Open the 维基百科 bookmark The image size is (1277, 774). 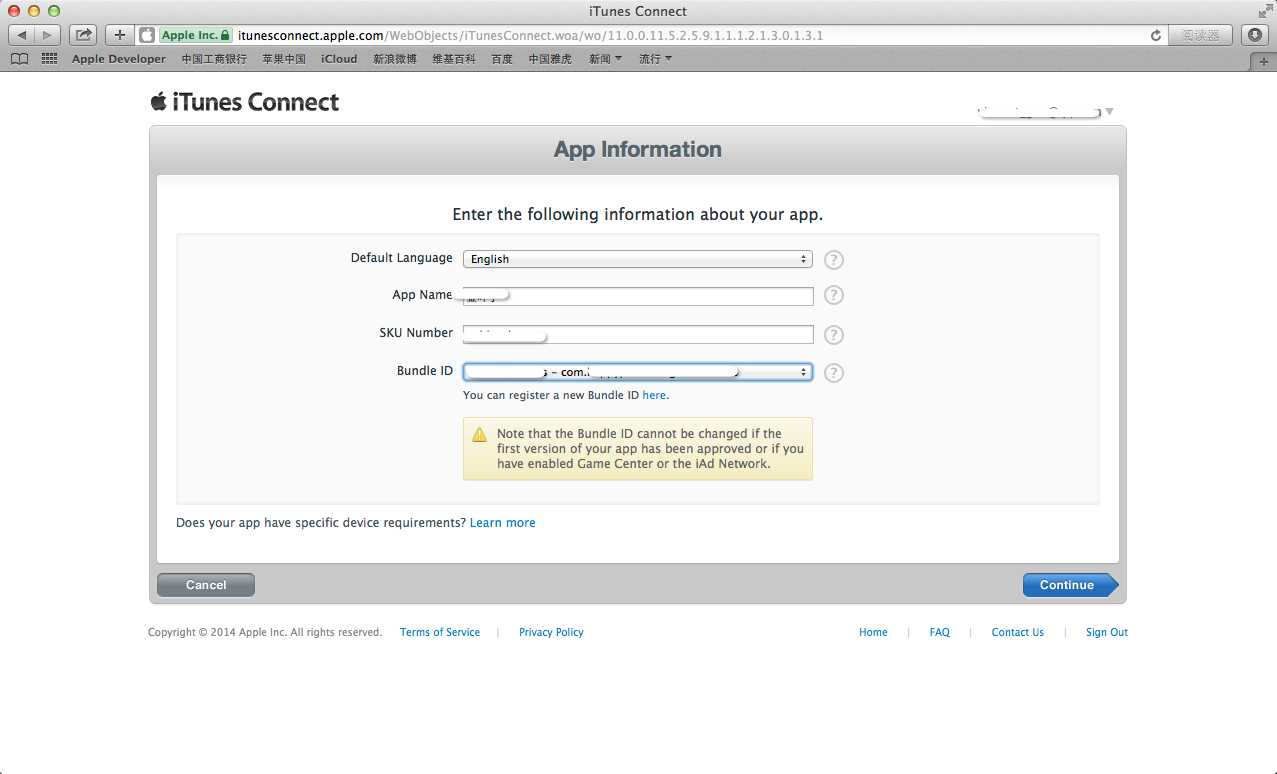454,59
